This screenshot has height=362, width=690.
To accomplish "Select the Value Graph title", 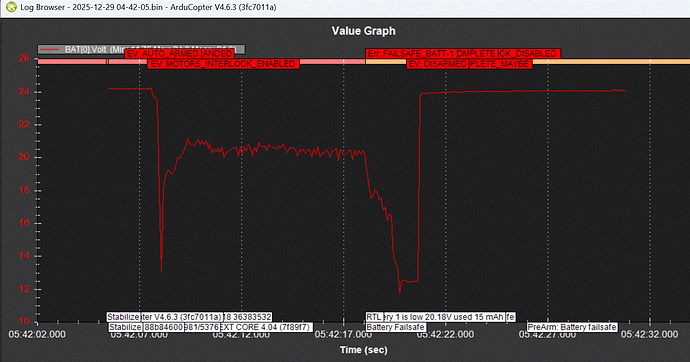I will pyautogui.click(x=363, y=31).
